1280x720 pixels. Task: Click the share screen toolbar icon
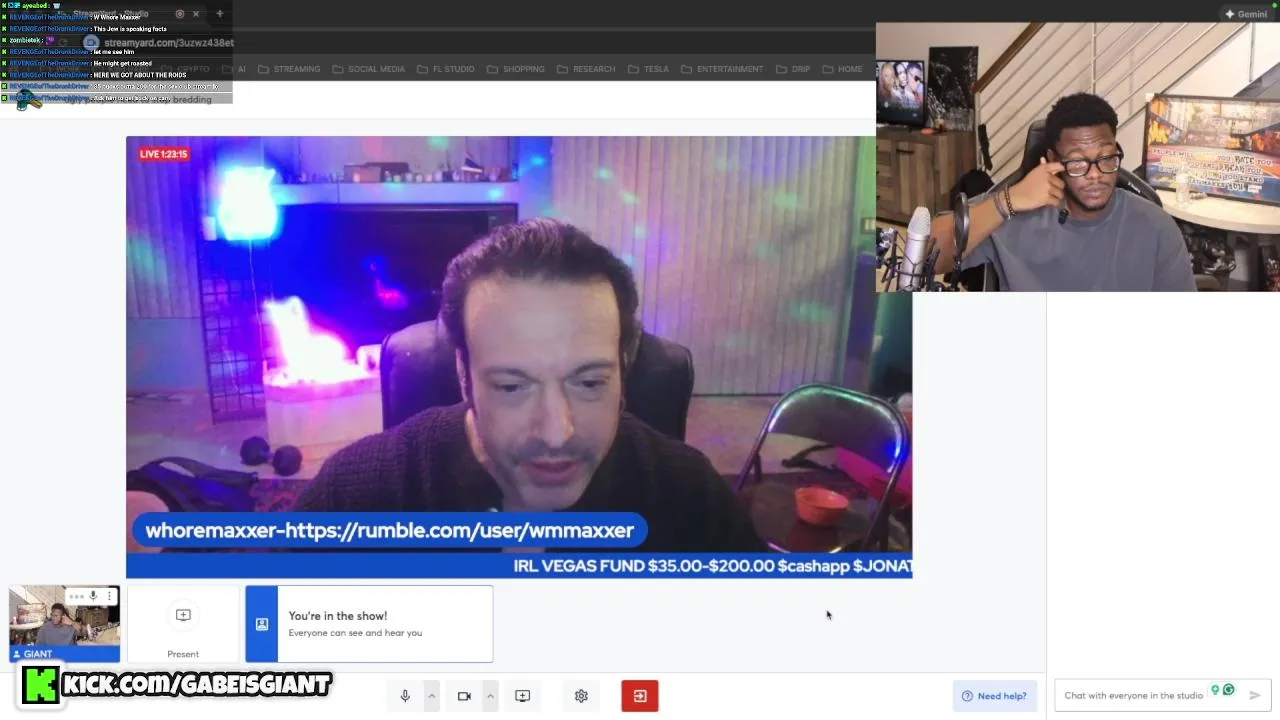pyautogui.click(x=522, y=696)
